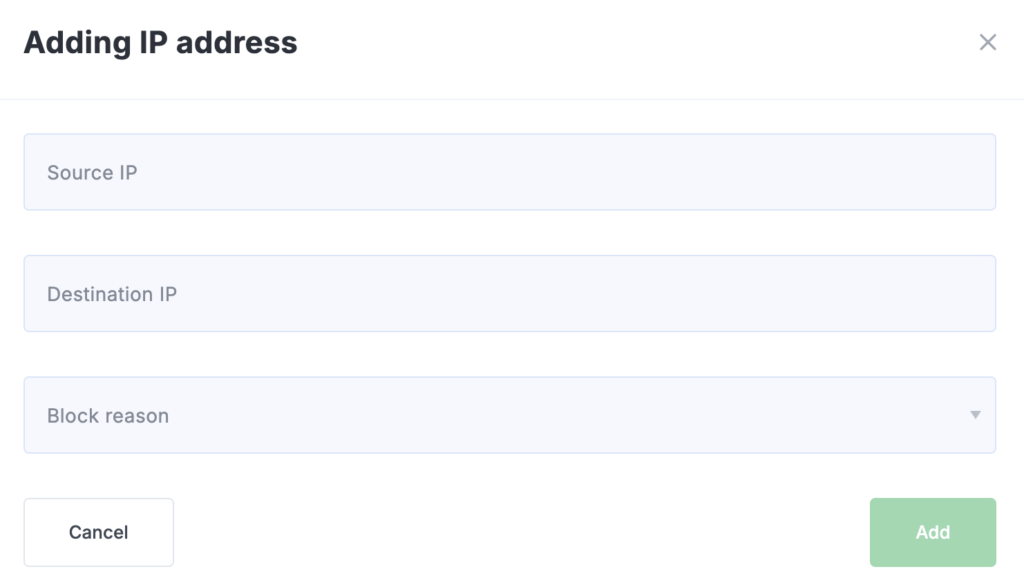Click the Block reason dropdown arrow

[975, 415]
